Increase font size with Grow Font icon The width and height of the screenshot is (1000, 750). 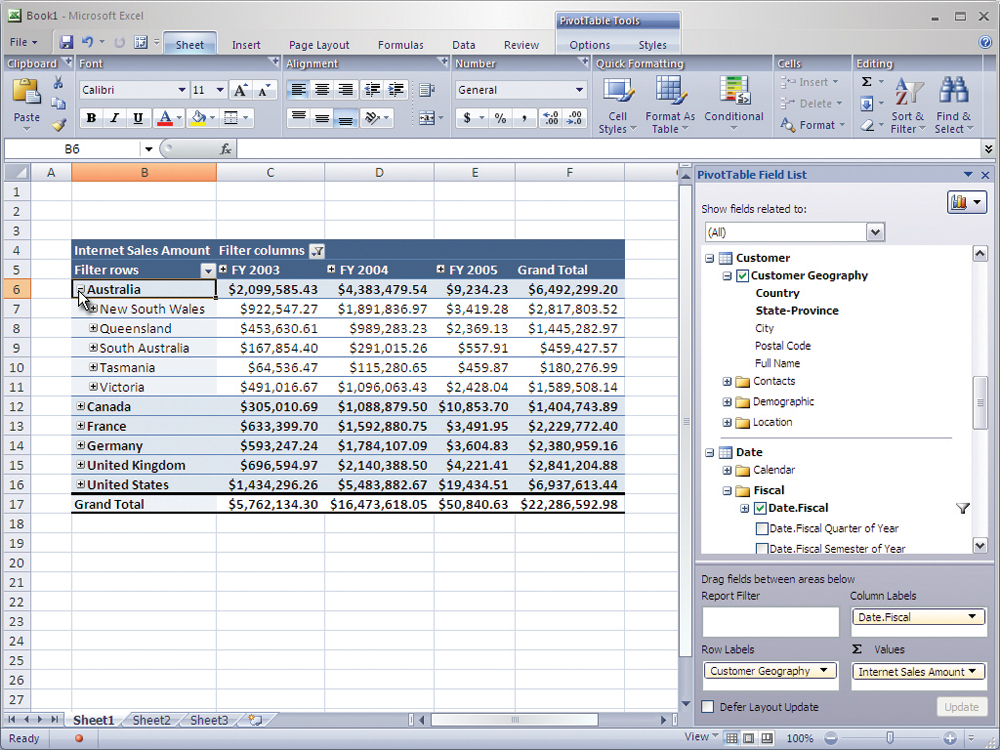click(x=240, y=90)
